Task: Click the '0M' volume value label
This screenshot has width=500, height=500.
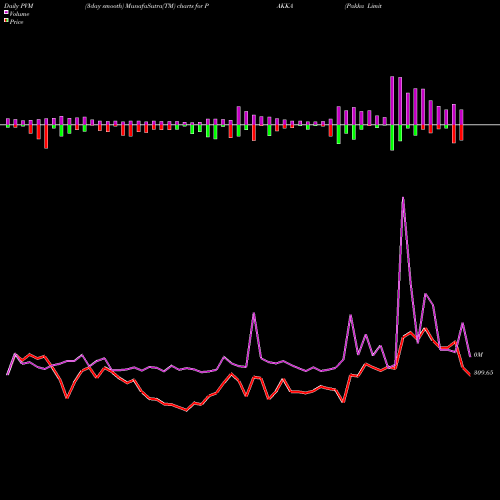Action: click(x=478, y=355)
